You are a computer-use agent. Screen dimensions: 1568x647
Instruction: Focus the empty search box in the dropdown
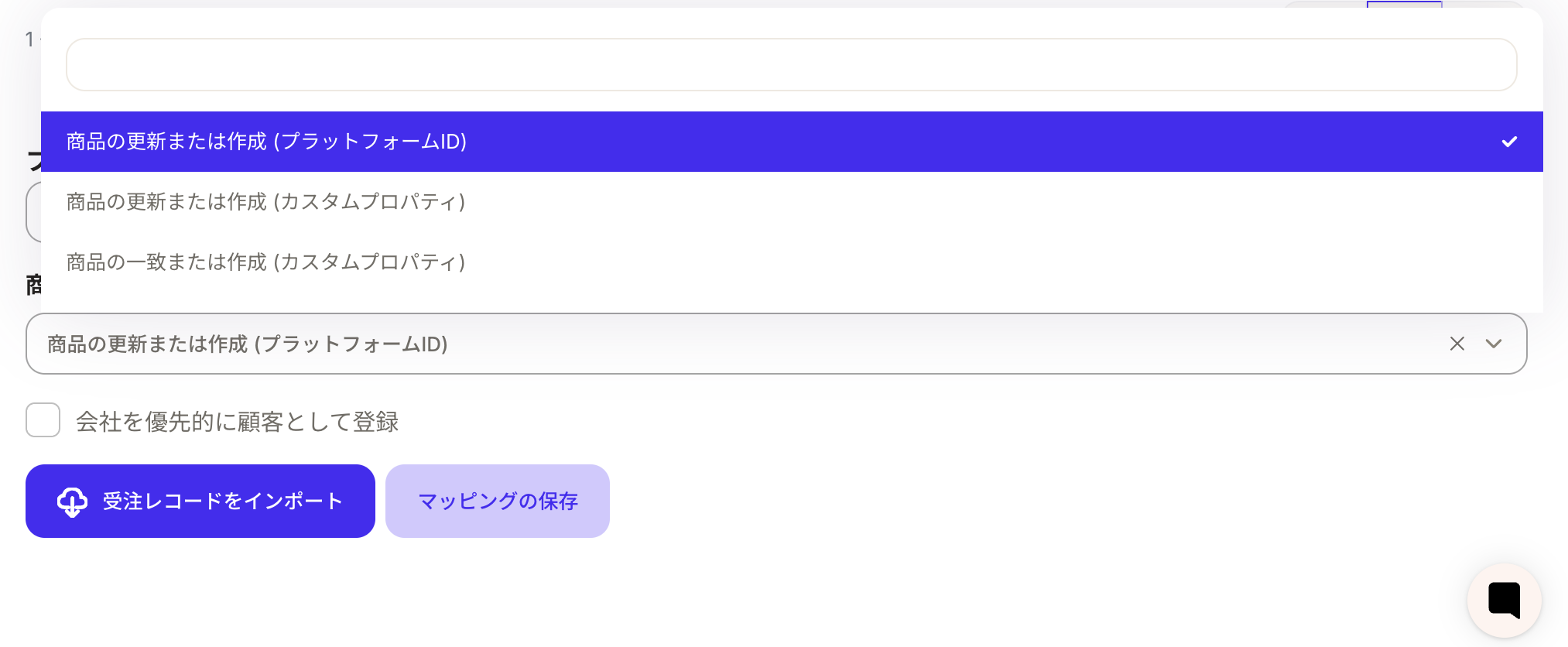pos(791,65)
